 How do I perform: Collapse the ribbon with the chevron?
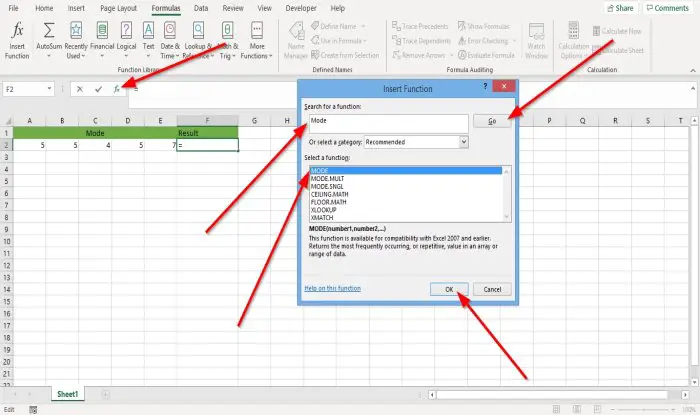point(693,71)
